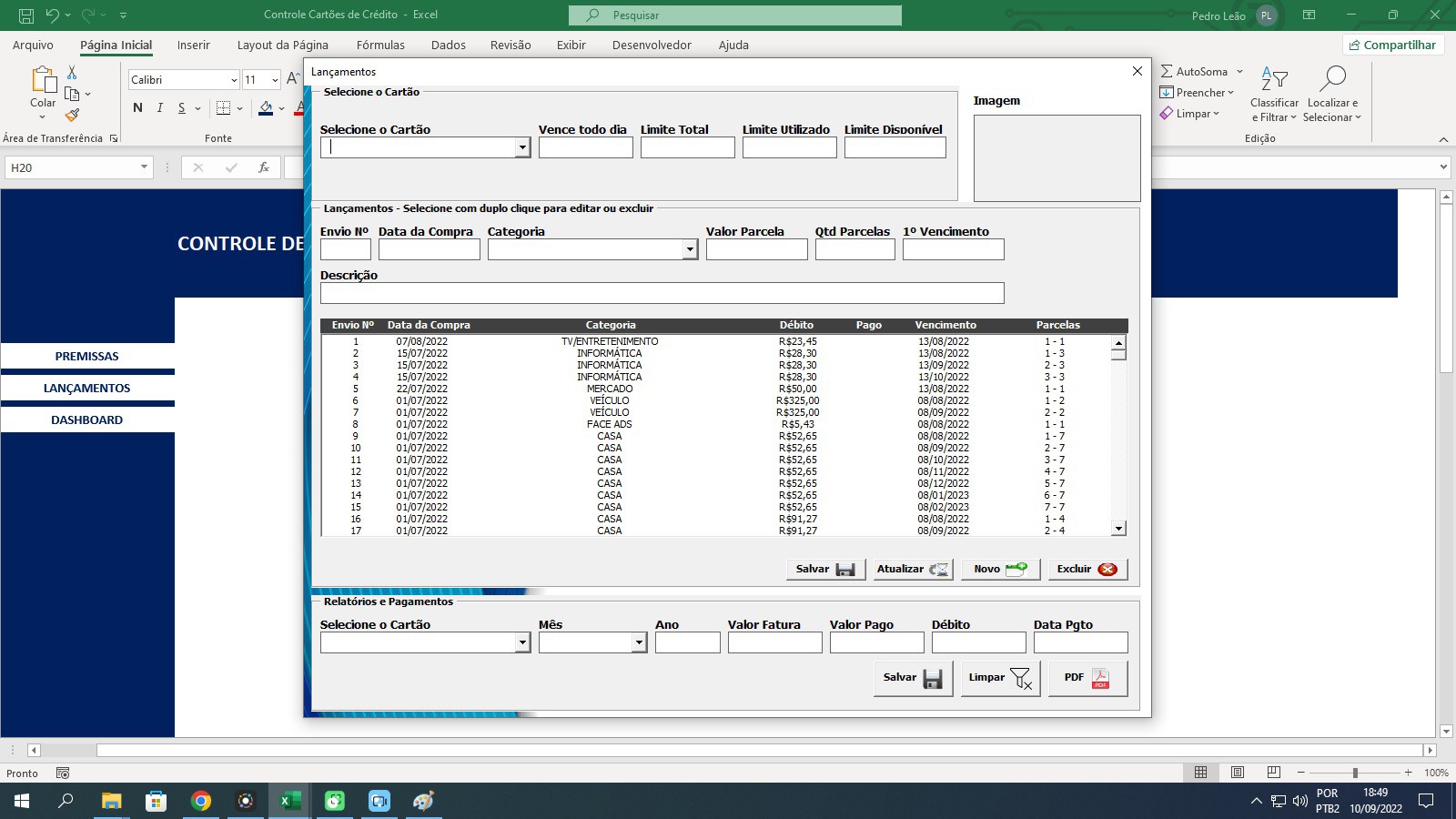The width and height of the screenshot is (1456, 819).
Task: Click the Format Painter brush icon
Action: (72, 115)
